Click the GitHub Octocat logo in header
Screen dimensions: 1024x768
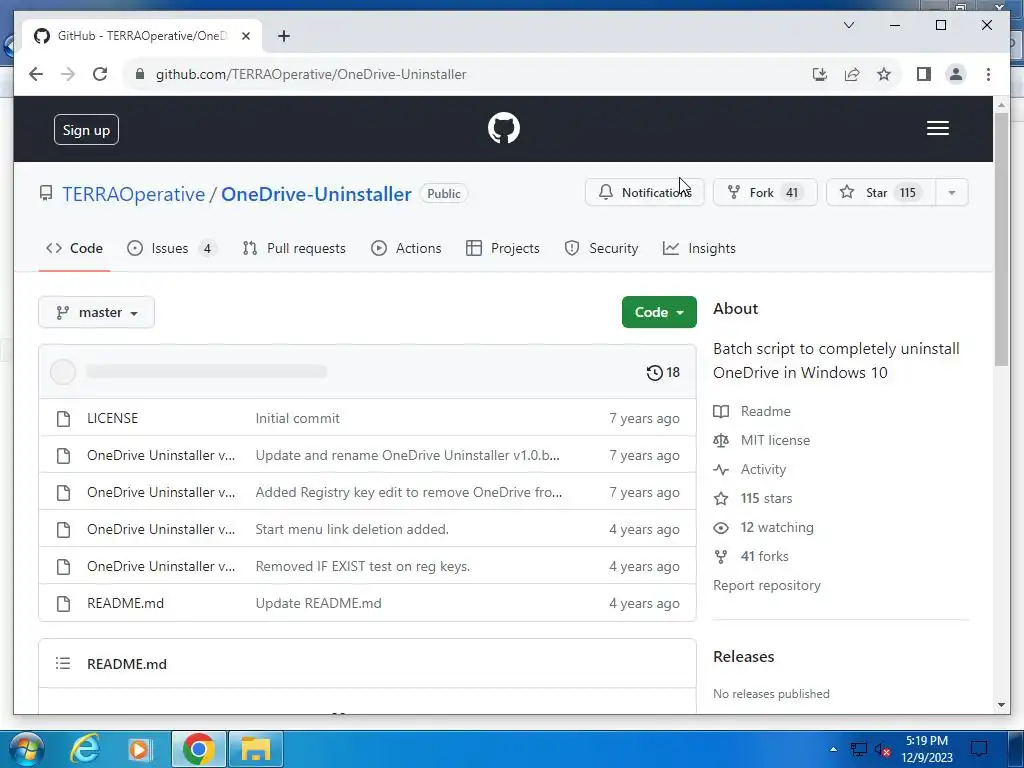pos(504,128)
